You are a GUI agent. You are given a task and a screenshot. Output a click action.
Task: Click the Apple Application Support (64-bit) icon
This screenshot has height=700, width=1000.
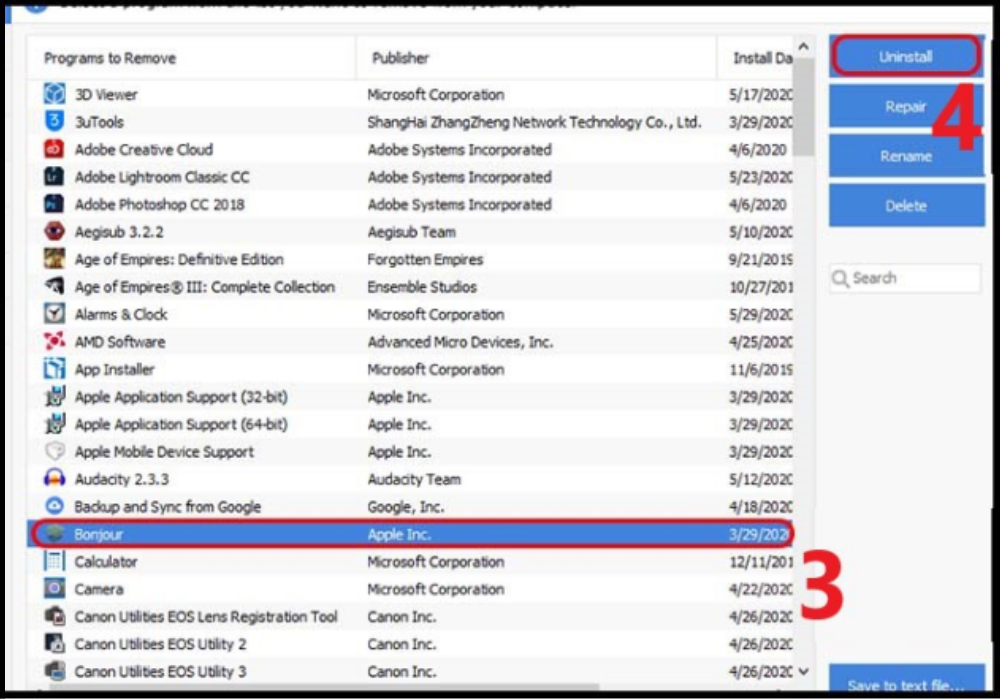(x=54, y=423)
